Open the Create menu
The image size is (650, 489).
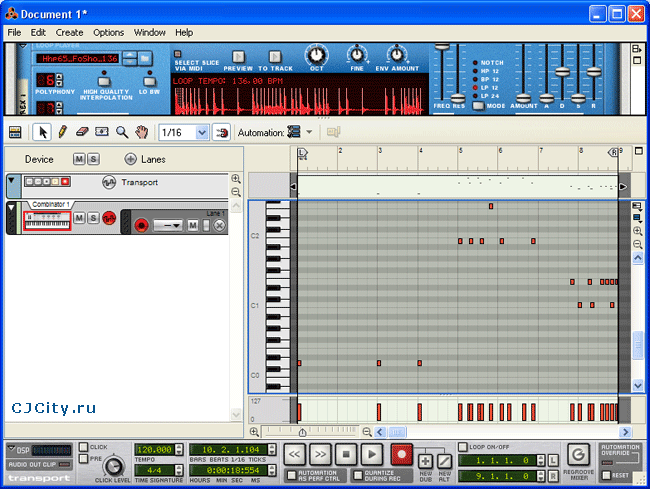(x=69, y=32)
